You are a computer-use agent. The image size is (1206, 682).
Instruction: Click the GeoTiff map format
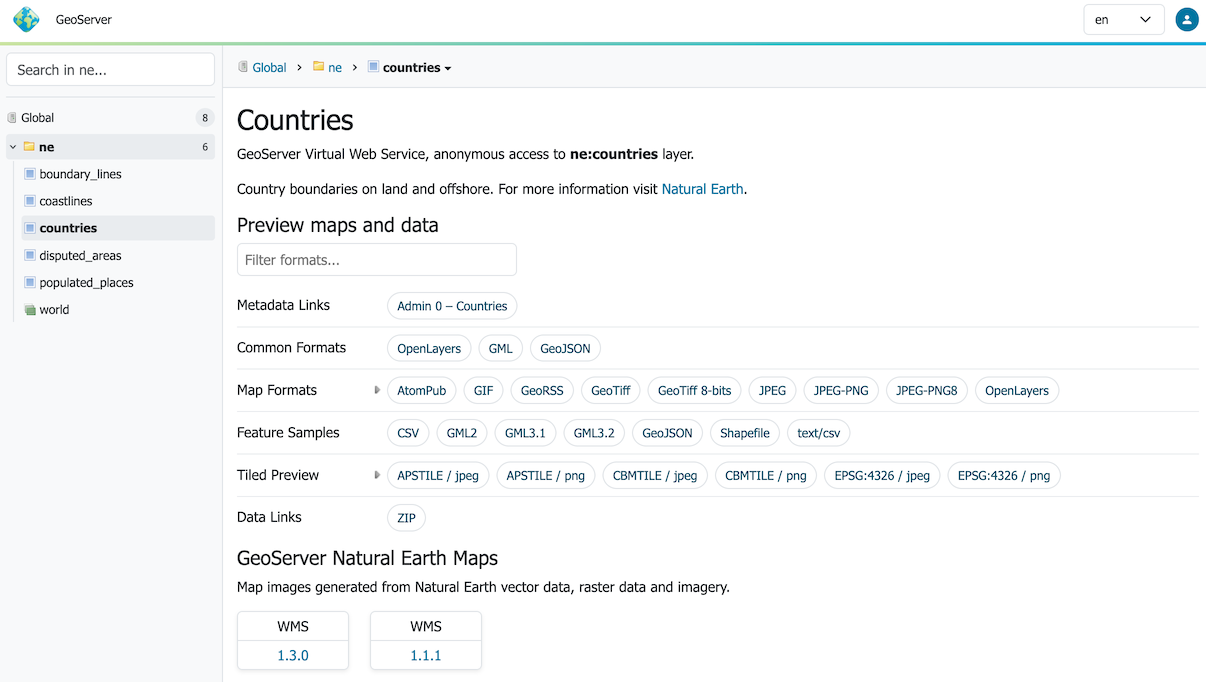(611, 391)
